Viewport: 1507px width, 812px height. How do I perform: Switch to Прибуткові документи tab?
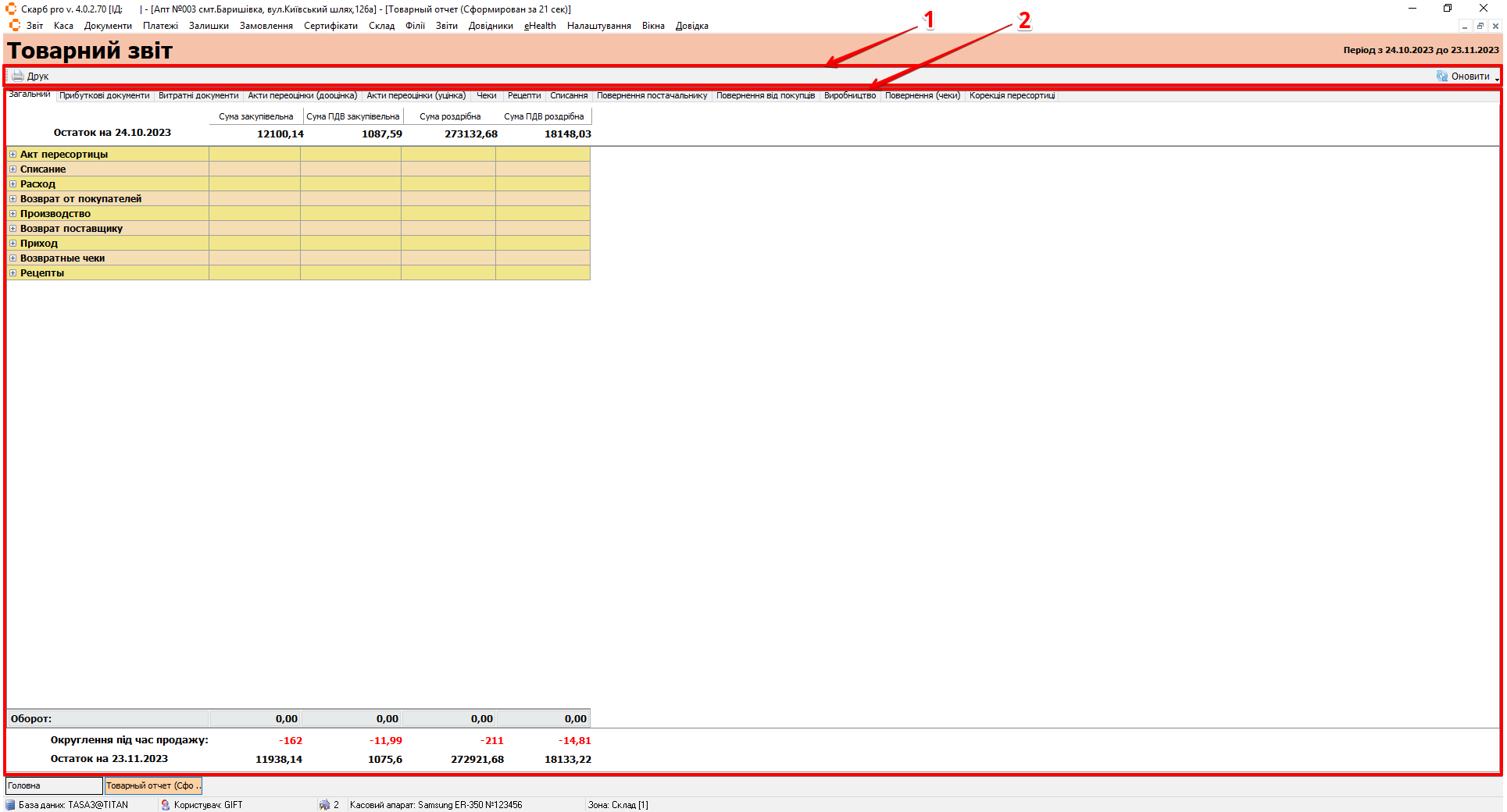[x=104, y=96]
